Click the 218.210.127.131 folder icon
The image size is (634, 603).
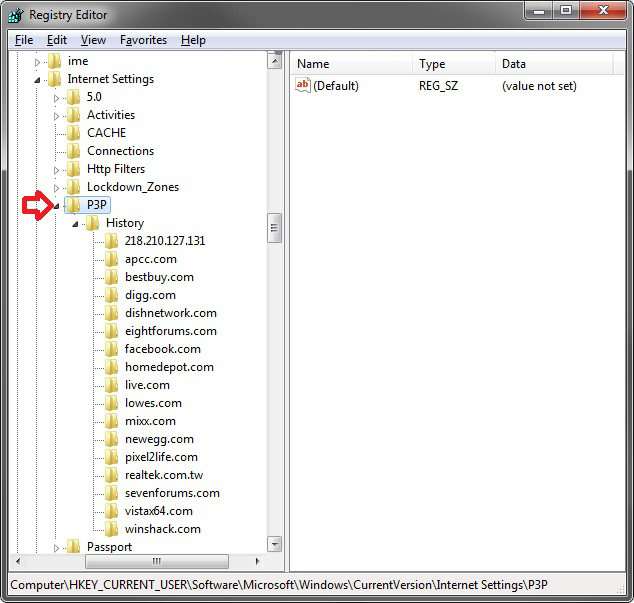click(112, 241)
